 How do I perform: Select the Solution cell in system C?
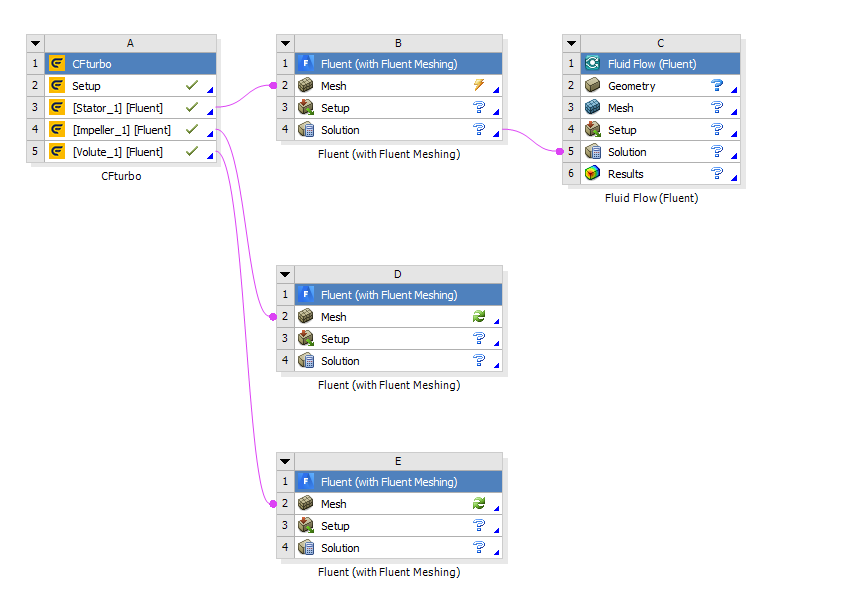pos(627,152)
